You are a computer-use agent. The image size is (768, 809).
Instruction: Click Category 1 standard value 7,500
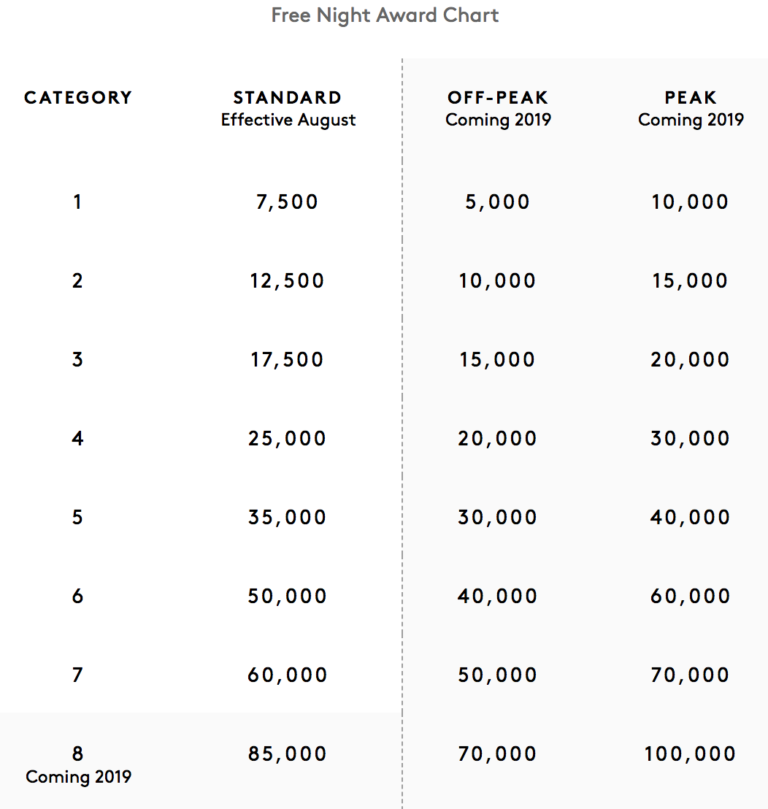[x=287, y=202]
